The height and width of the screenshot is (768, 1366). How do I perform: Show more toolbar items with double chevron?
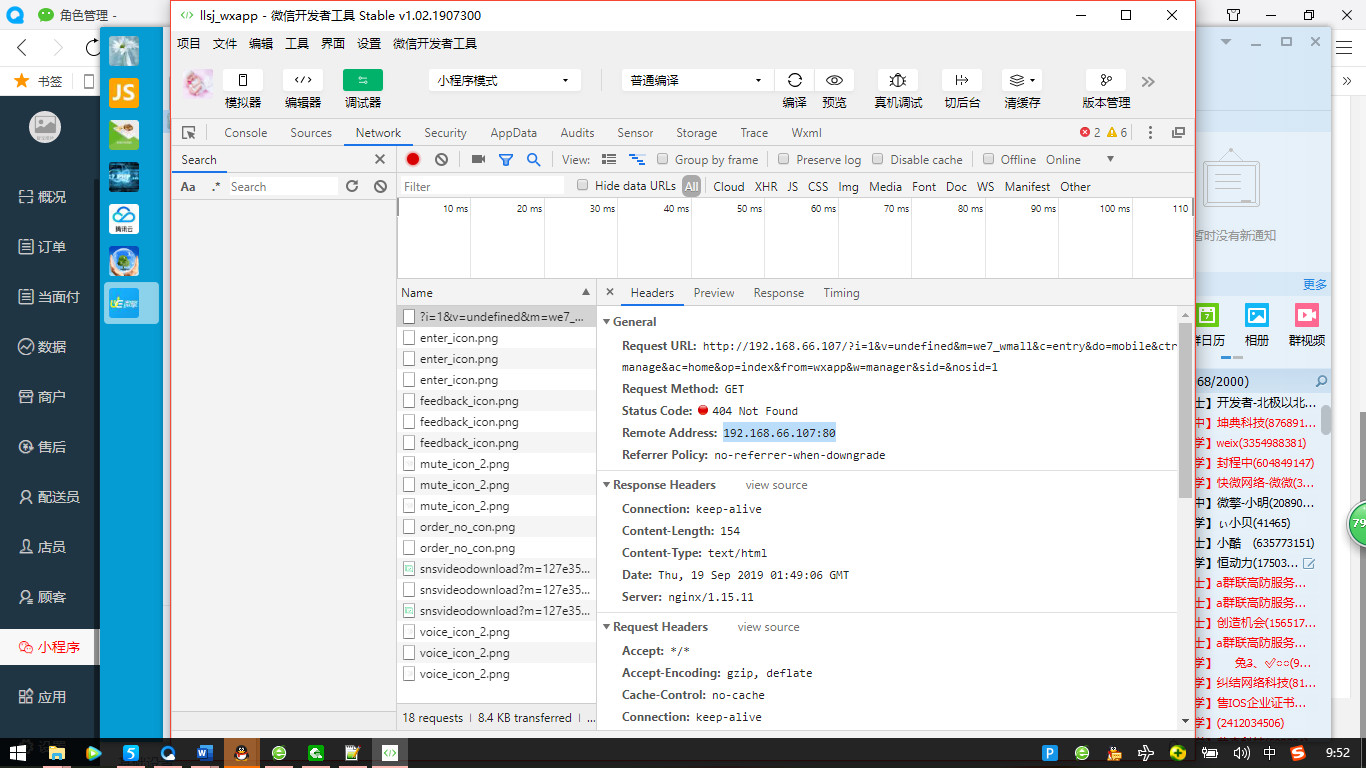coord(1148,82)
